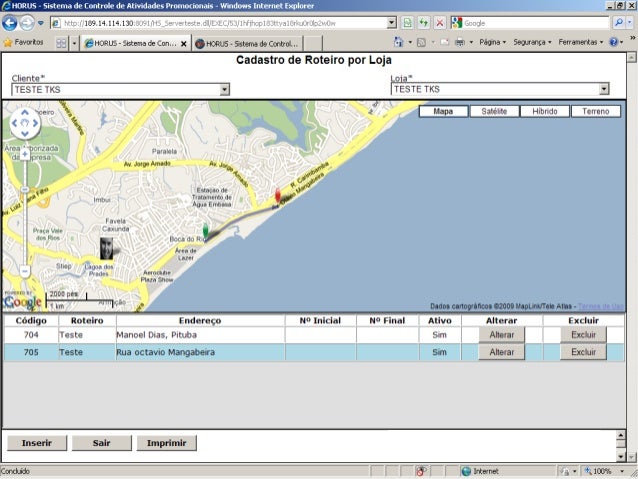Click the map pan control
Image resolution: width=638 pixels, height=479 pixels.
coord(24,124)
